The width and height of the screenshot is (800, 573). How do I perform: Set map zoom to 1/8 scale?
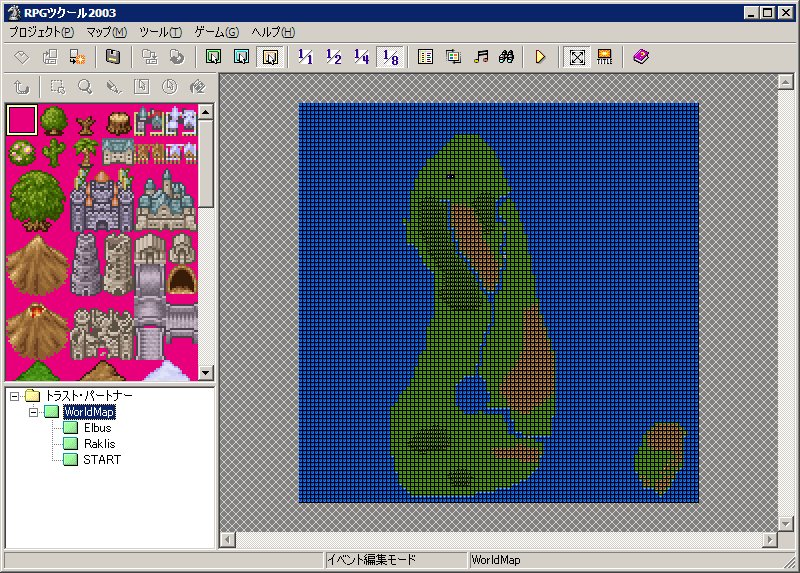pyautogui.click(x=390, y=57)
